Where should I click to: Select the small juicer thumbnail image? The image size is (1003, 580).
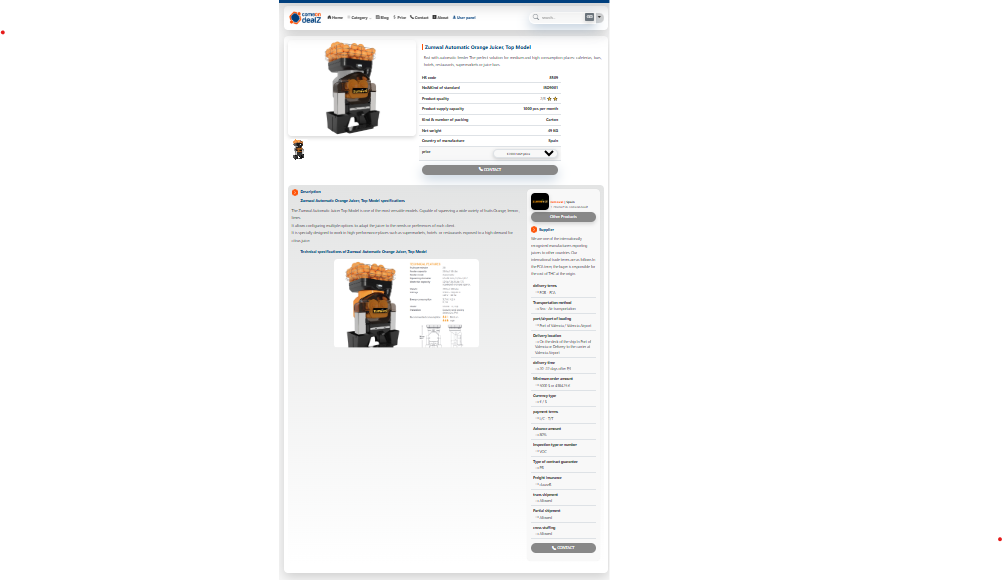[x=298, y=149]
